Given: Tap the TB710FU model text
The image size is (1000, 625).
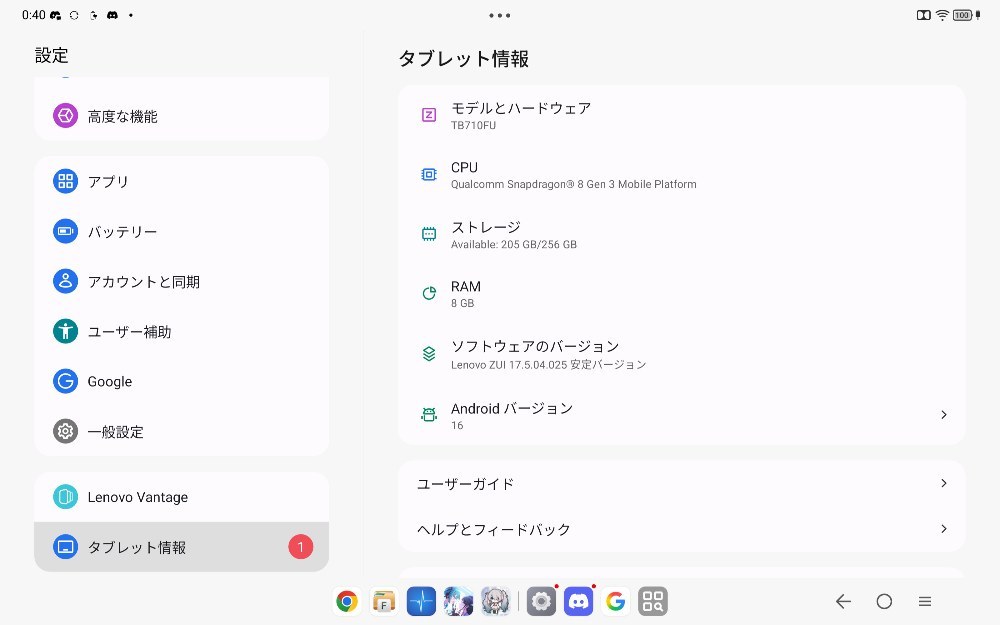Looking at the screenshot, I should point(473,126).
